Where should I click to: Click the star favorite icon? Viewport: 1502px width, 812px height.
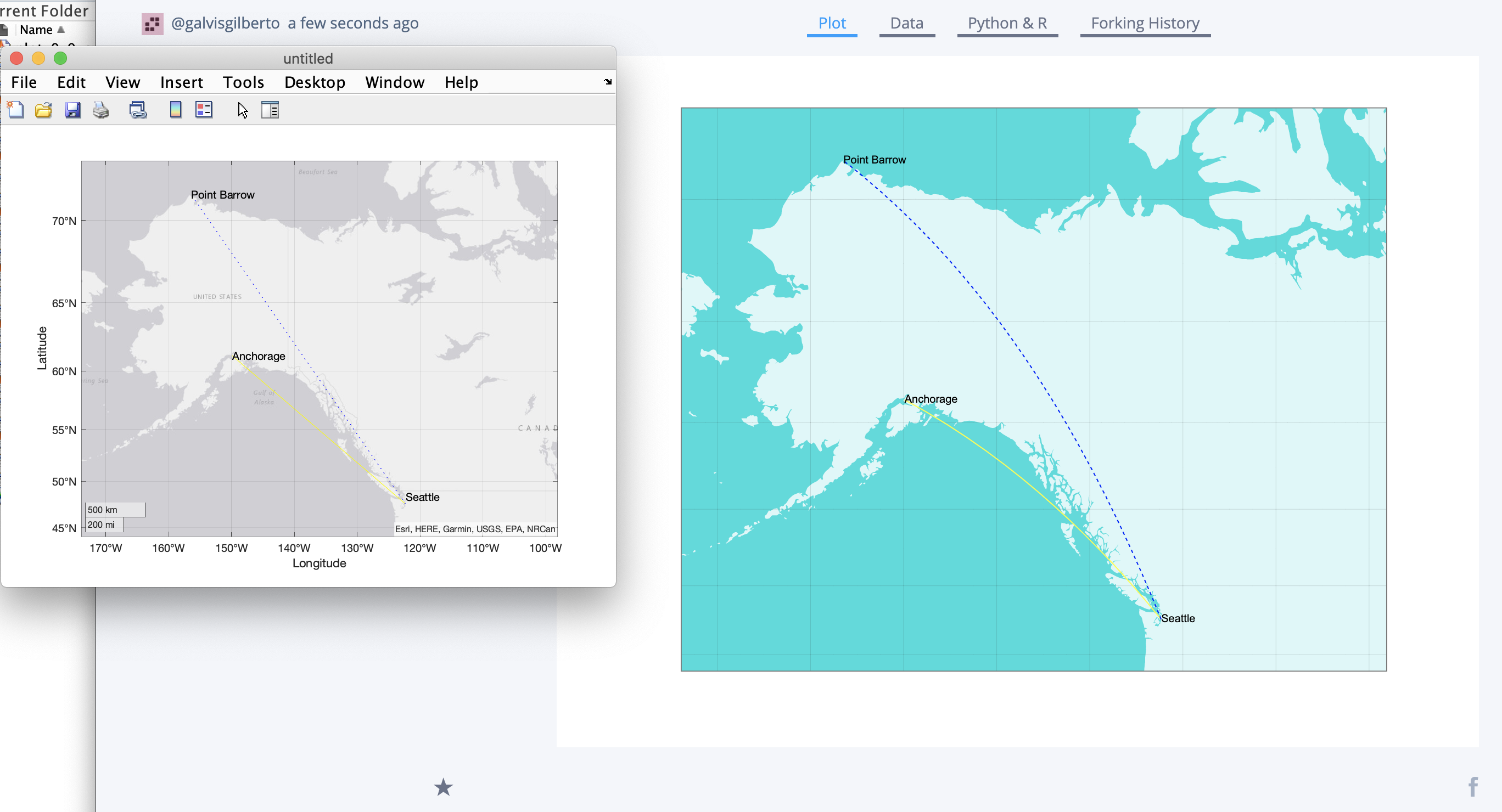(x=443, y=787)
